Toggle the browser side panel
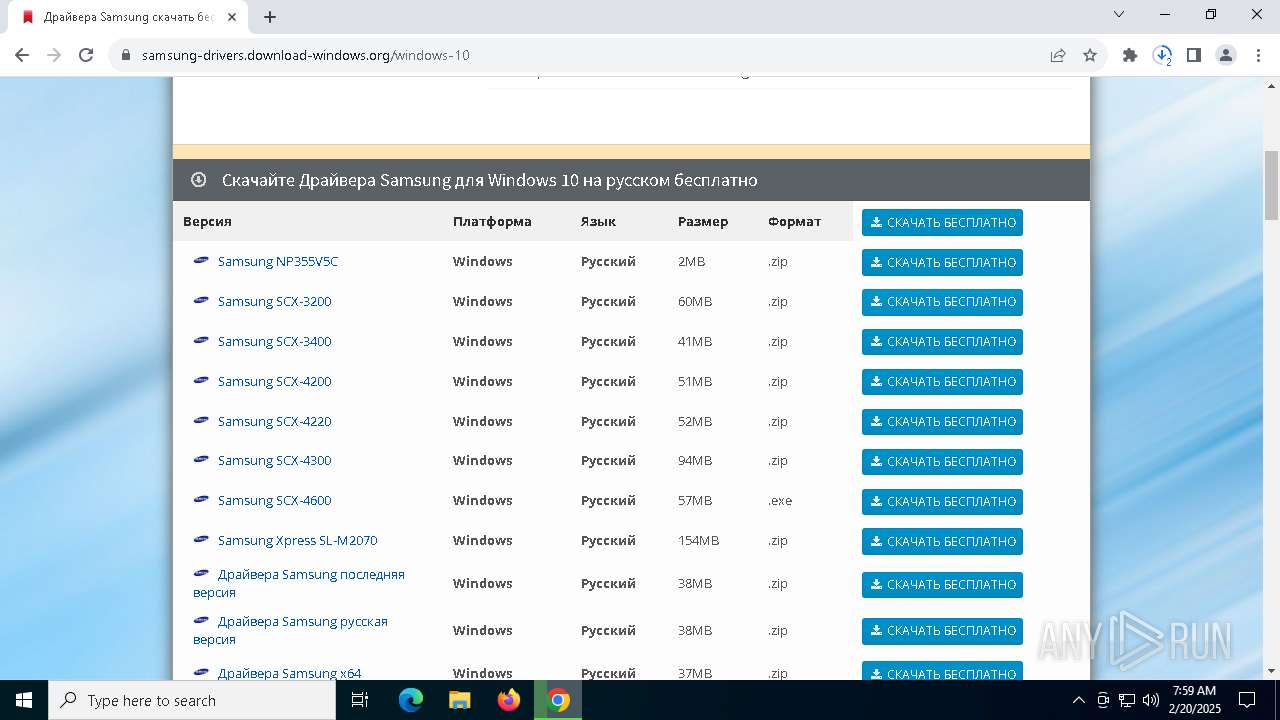The image size is (1280, 720). 1194,55
